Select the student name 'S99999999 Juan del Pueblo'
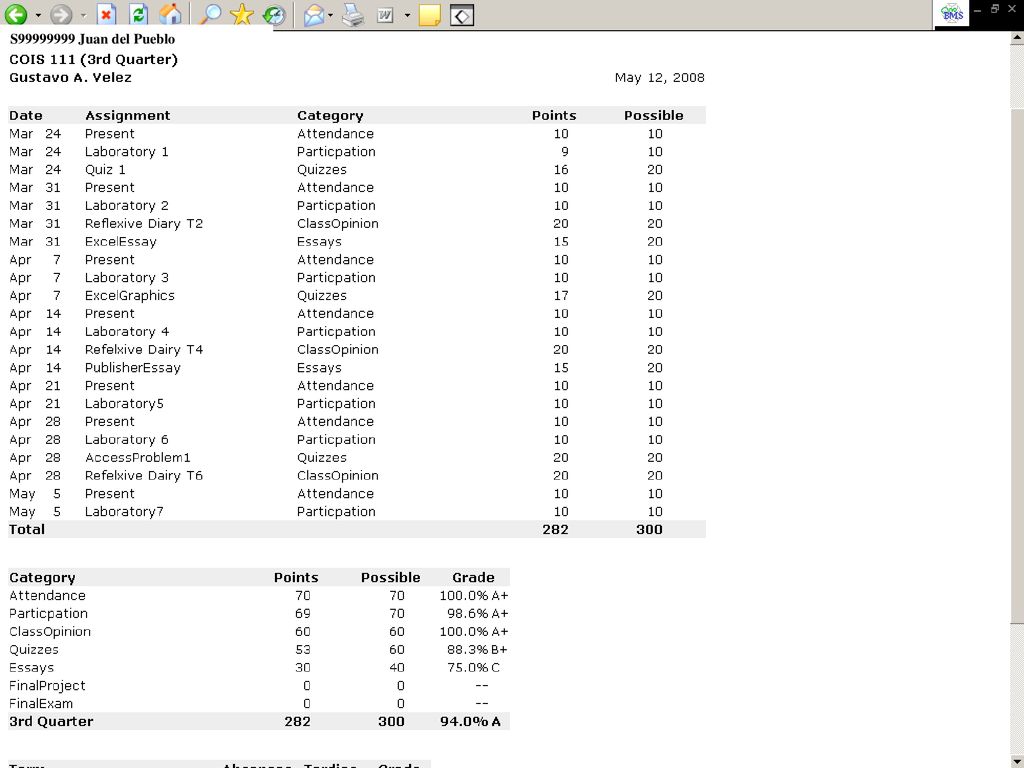 (92, 39)
